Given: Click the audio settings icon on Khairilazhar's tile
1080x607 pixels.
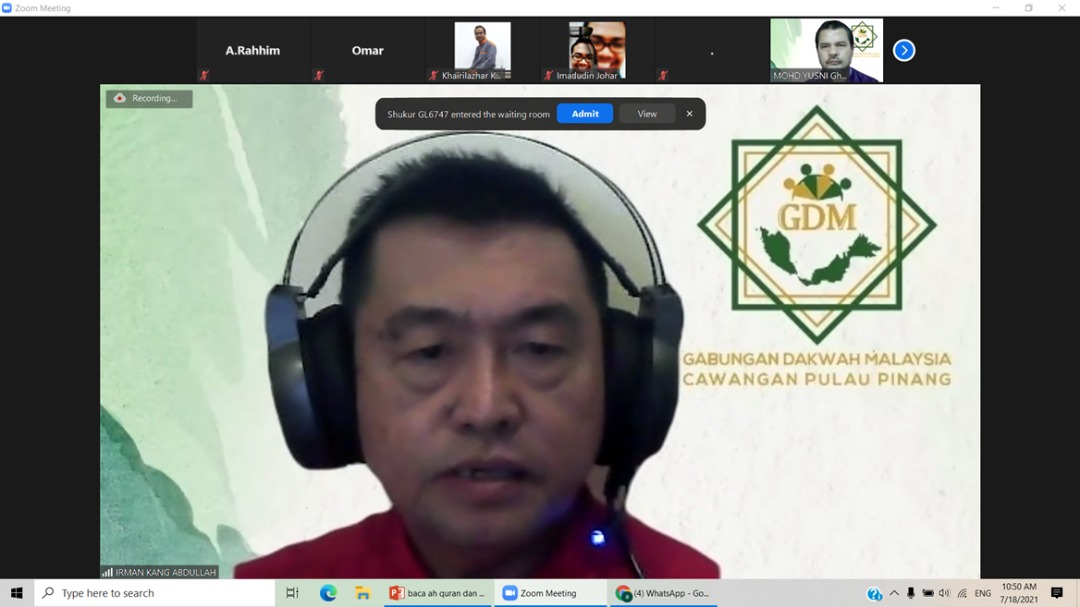Looking at the screenshot, I should pos(506,73).
